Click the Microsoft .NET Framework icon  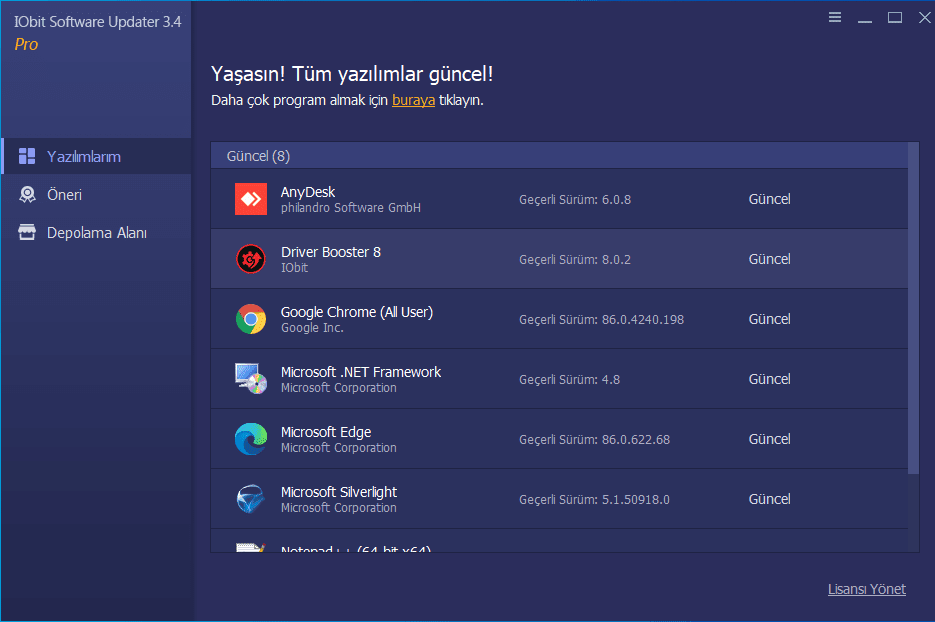click(x=250, y=379)
